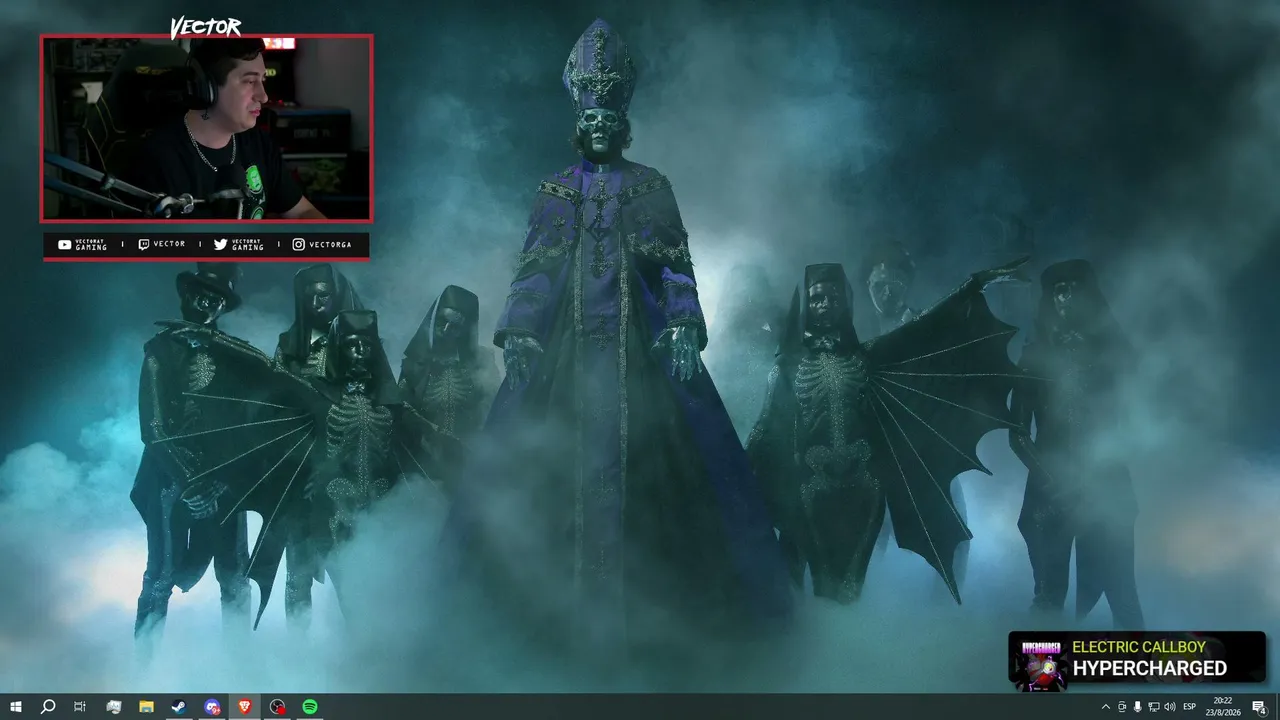Click the Meet Now camera tray icon
Screen dimensions: 1280x720
pos(1122,707)
